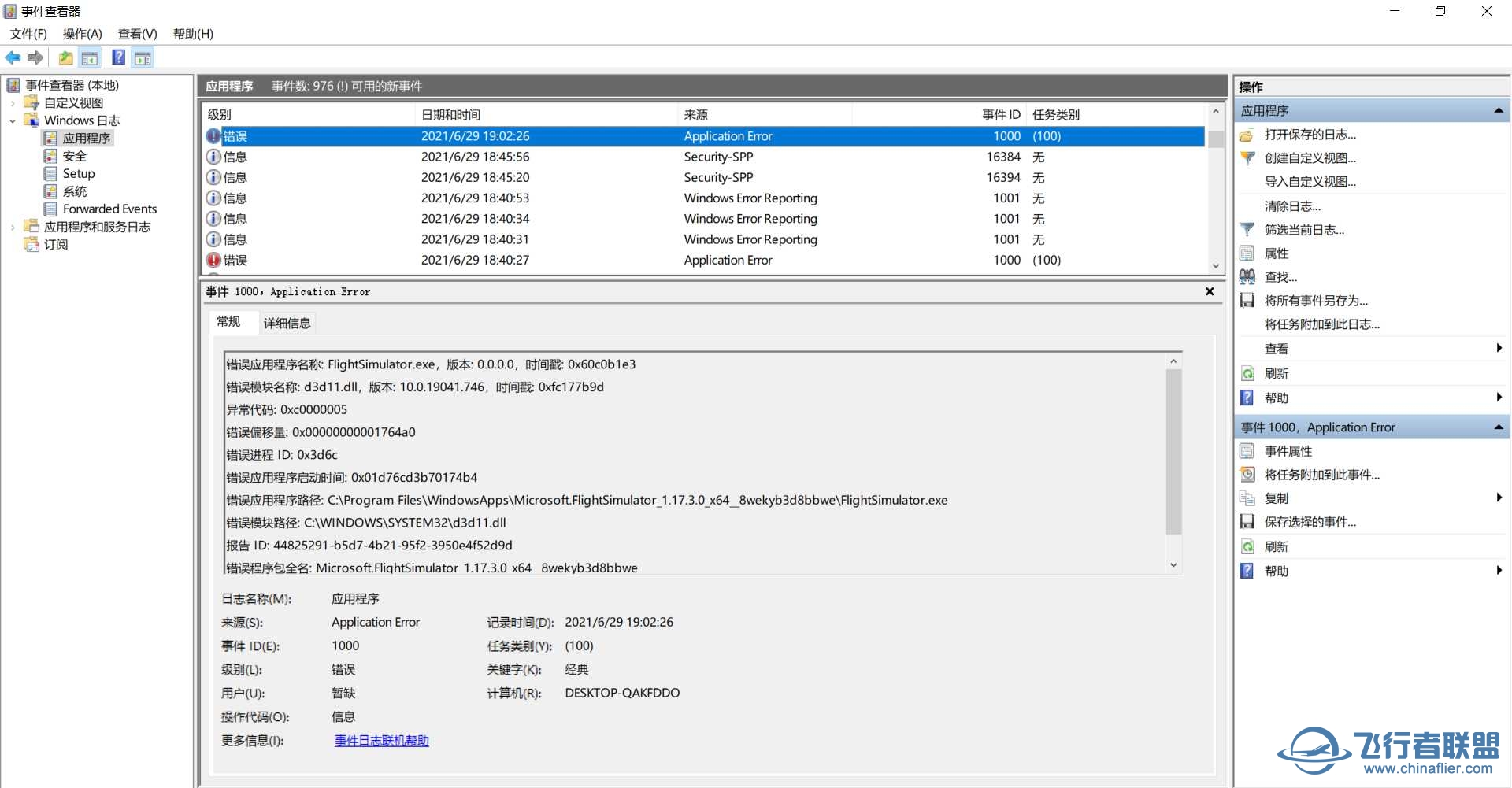The image size is (1512, 788).
Task: Click the blue Help toolbar icon
Action: pyautogui.click(x=118, y=57)
